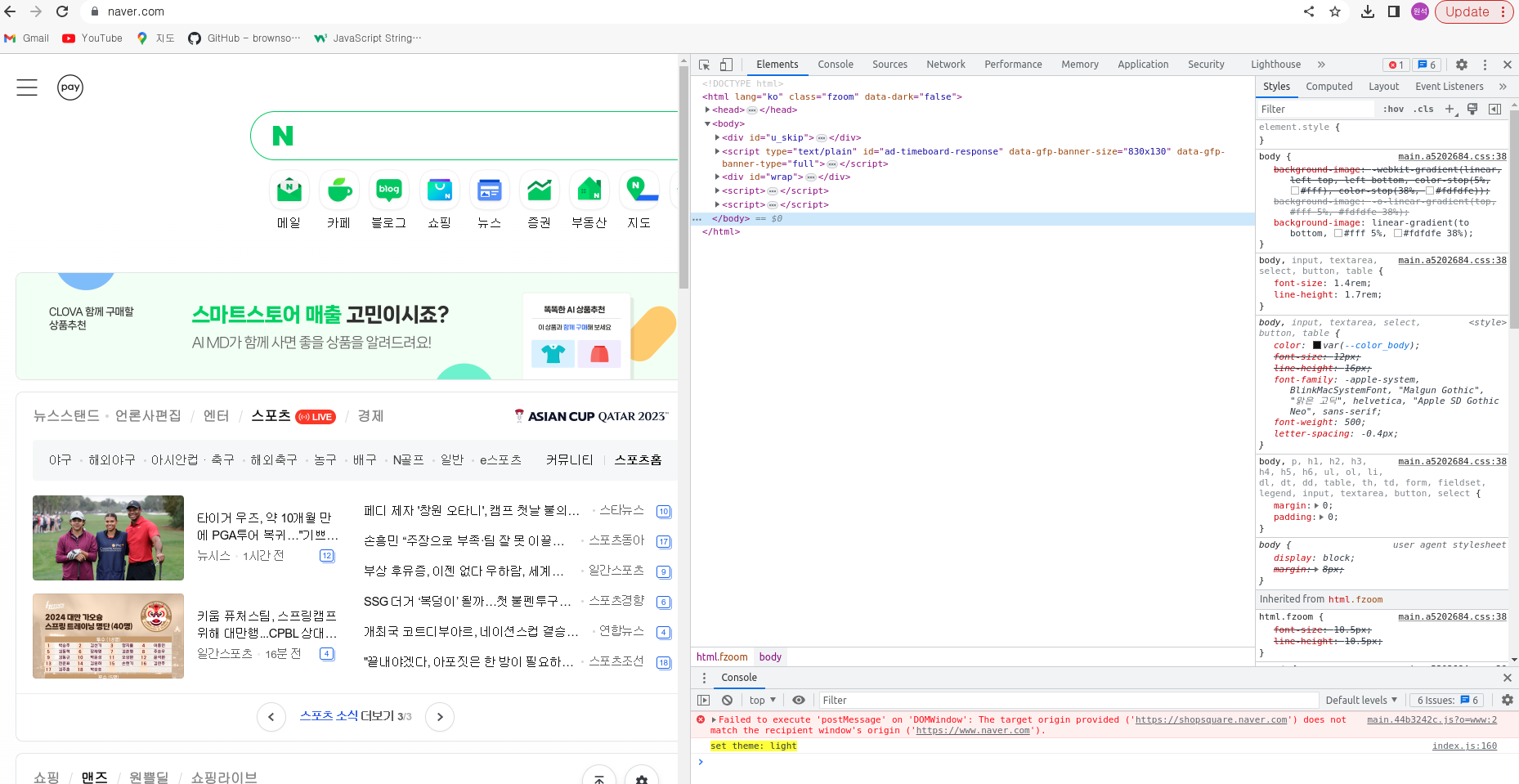Image resolution: width=1519 pixels, height=784 pixels.
Task: Toggle the rendering emulations paintbrush icon
Action: pyautogui.click(x=1472, y=109)
